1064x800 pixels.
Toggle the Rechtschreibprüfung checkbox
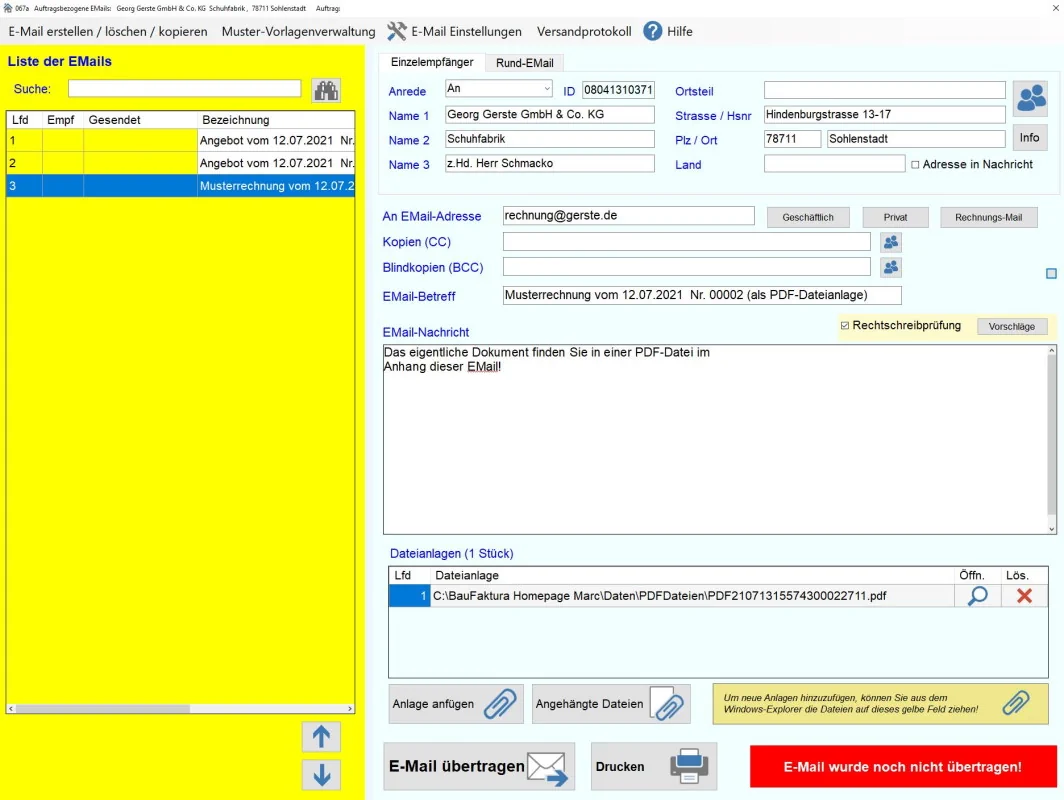pyautogui.click(x=845, y=326)
